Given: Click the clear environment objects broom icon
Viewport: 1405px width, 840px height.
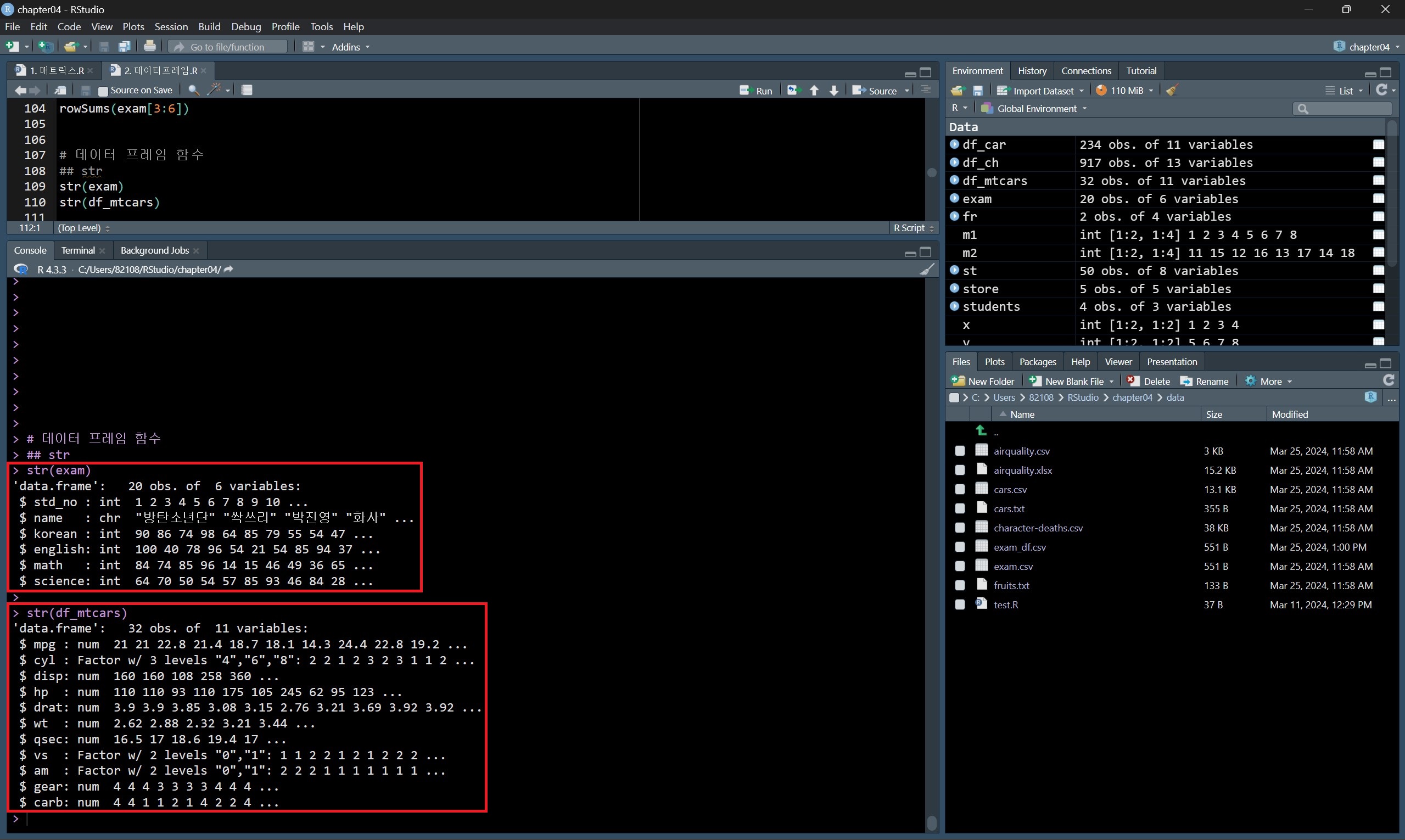Looking at the screenshot, I should (1172, 91).
